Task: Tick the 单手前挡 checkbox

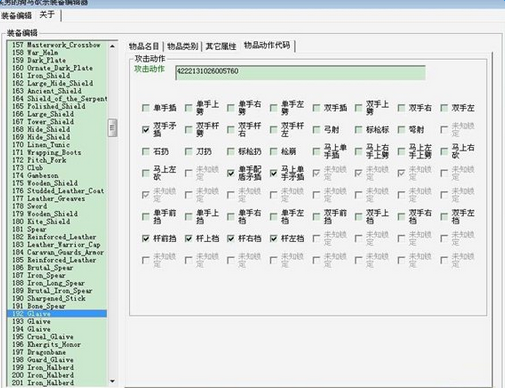Action: (146, 217)
